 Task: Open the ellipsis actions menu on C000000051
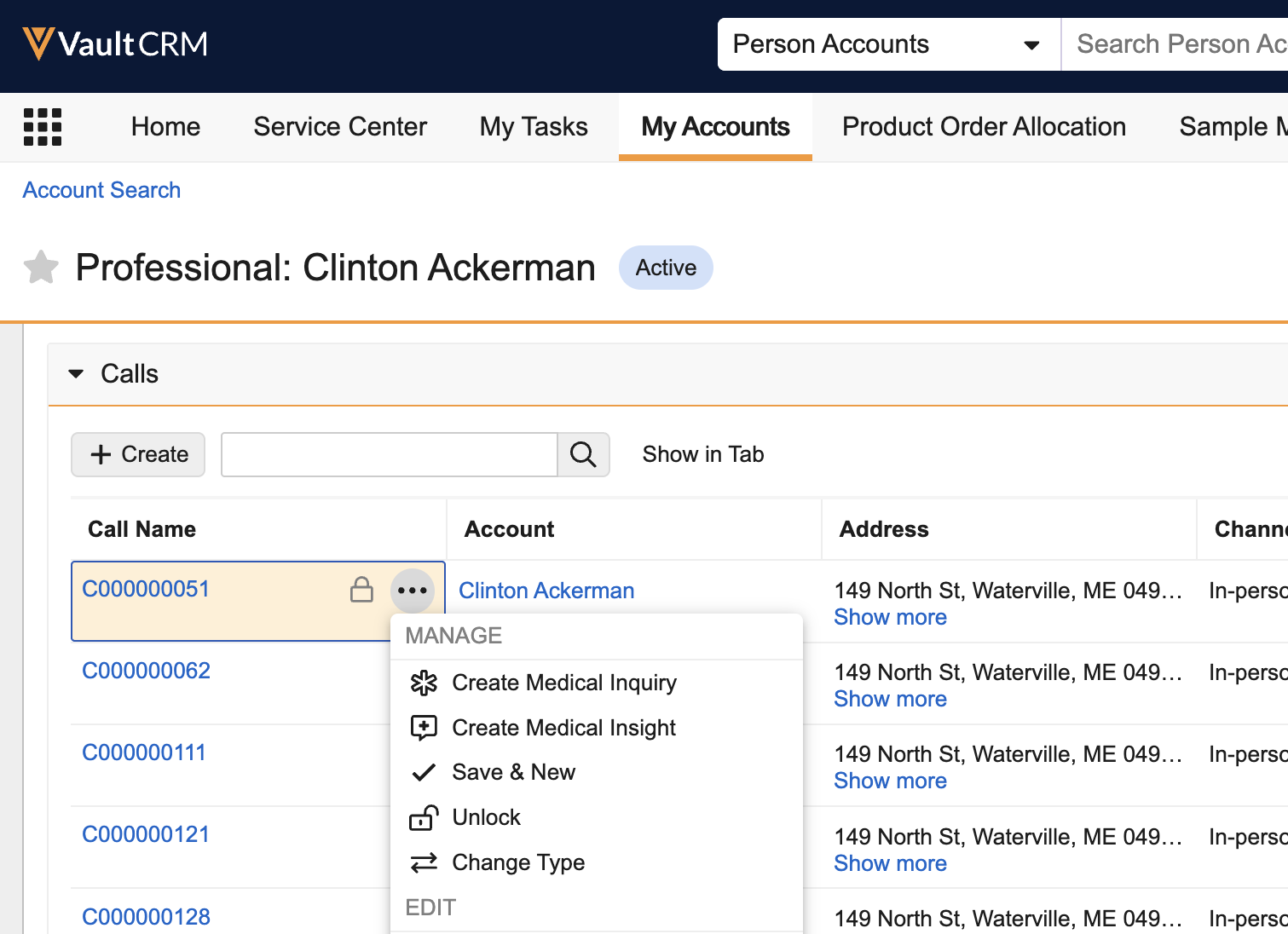pyautogui.click(x=413, y=589)
